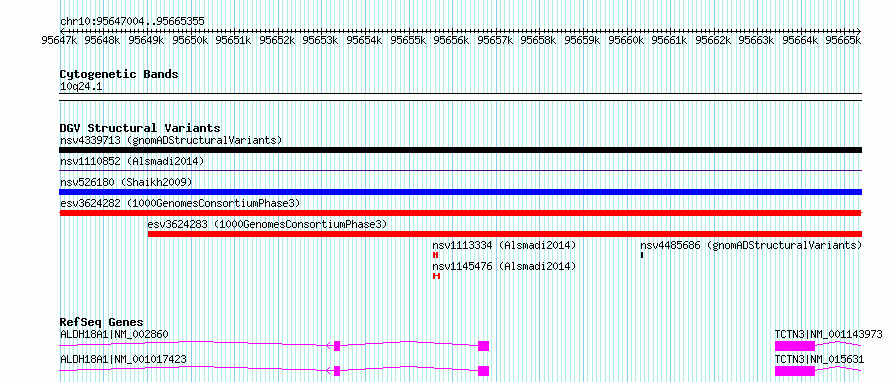Open TCTN3|NM_001143973 gene label
The height and width of the screenshot is (382, 890).
click(x=829, y=334)
